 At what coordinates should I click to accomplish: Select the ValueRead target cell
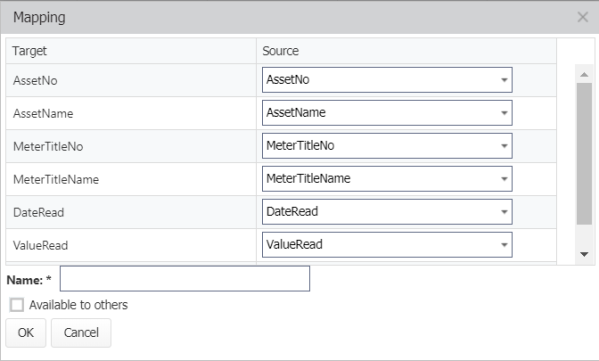(x=131, y=245)
